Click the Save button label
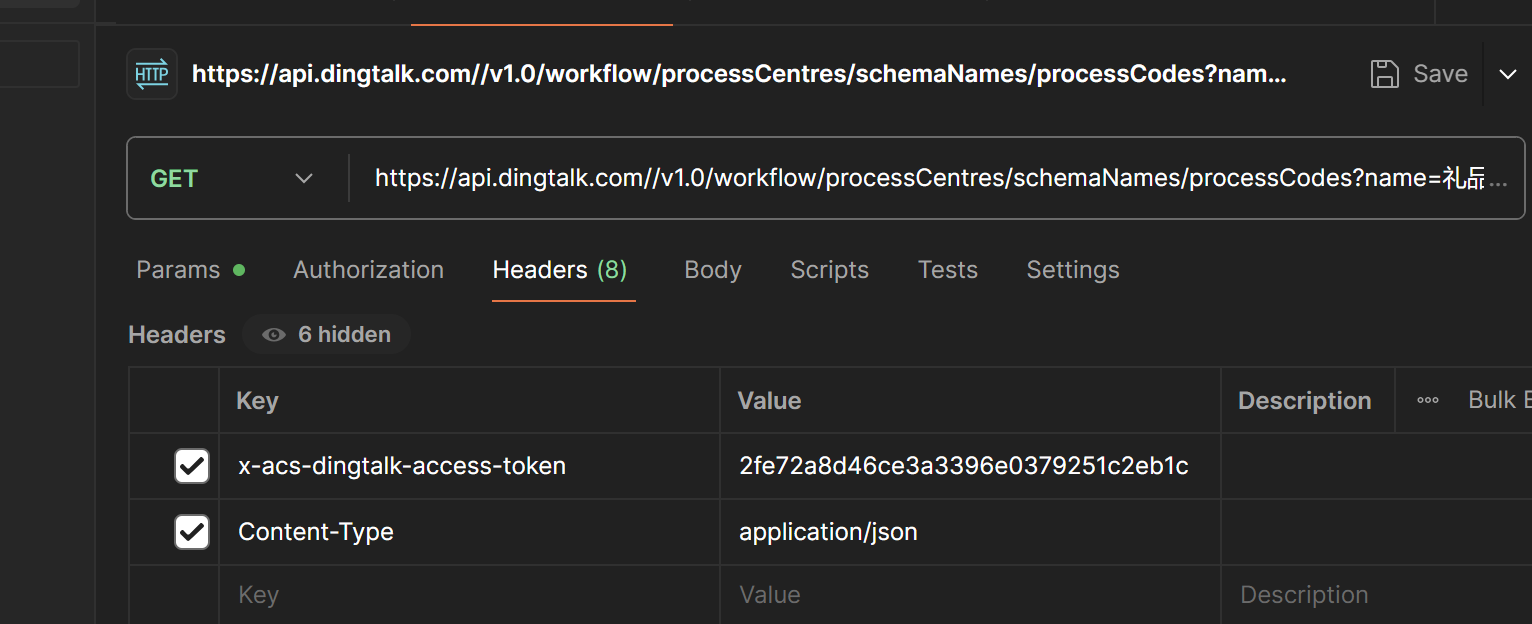Screen dimensions: 1532x624 [1440, 74]
